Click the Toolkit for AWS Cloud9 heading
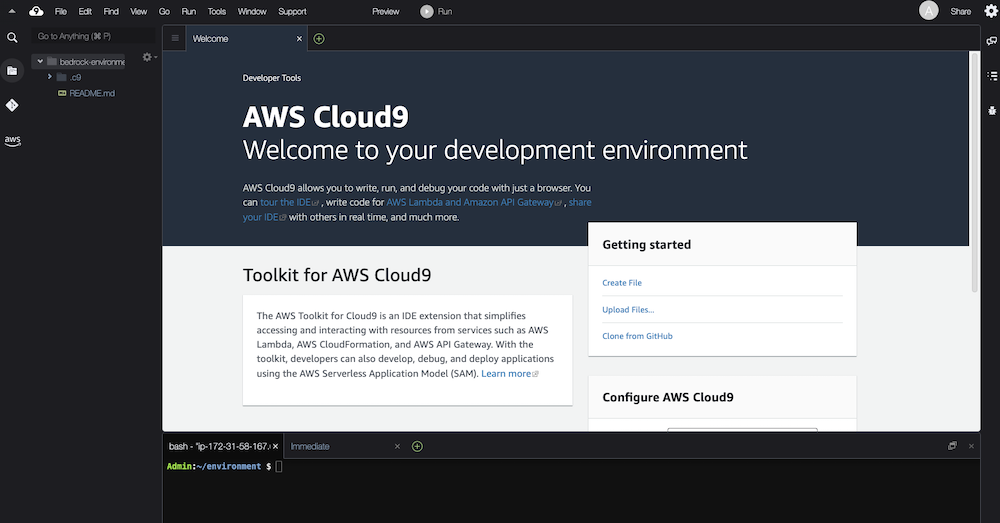Viewport: 1000px width, 523px height. 337,275
